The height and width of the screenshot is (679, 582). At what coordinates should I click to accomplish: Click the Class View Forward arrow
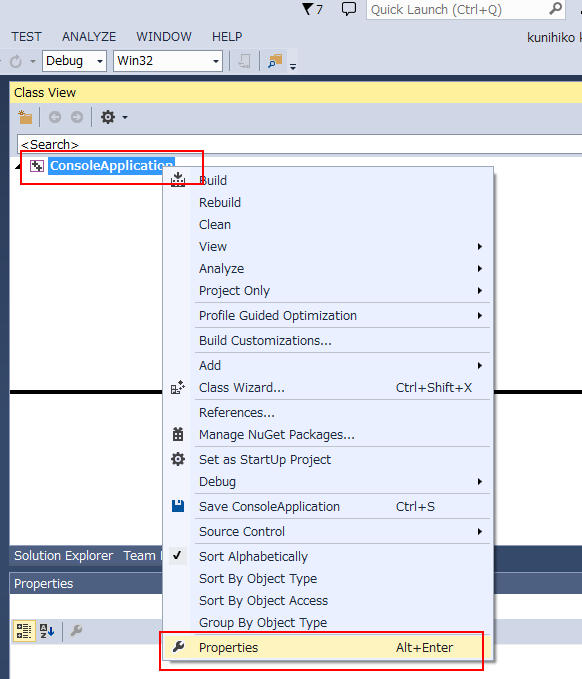pyautogui.click(x=77, y=117)
